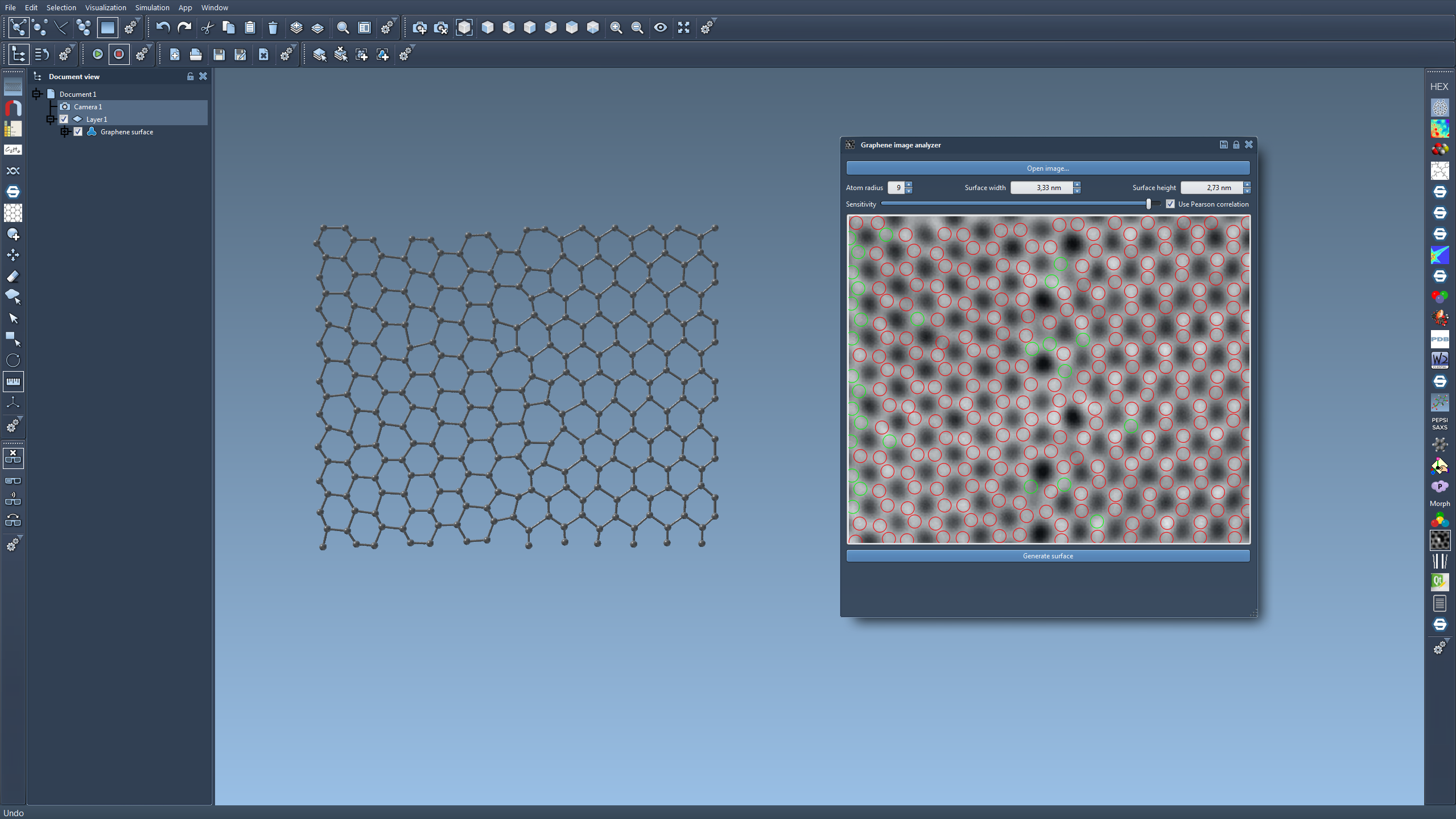The width and height of the screenshot is (1456, 819).
Task: Collapse the Document 1 tree node
Action: point(37,94)
